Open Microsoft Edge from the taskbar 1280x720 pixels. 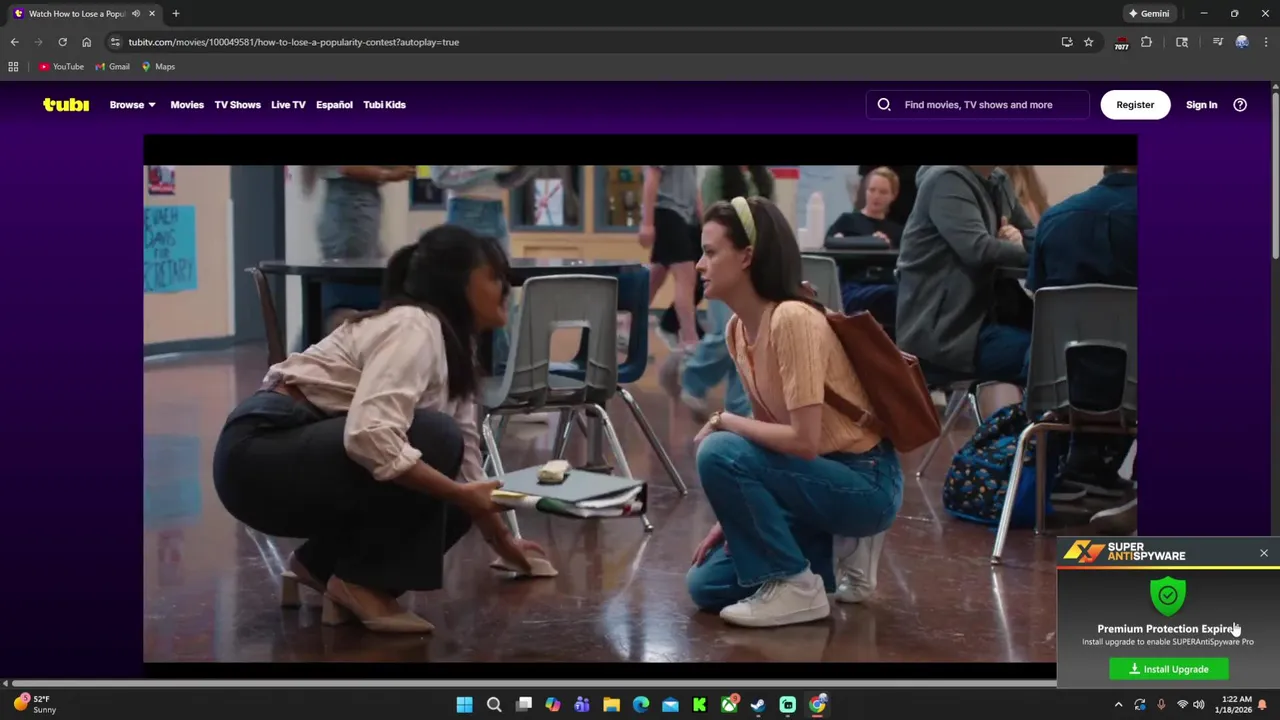point(641,705)
